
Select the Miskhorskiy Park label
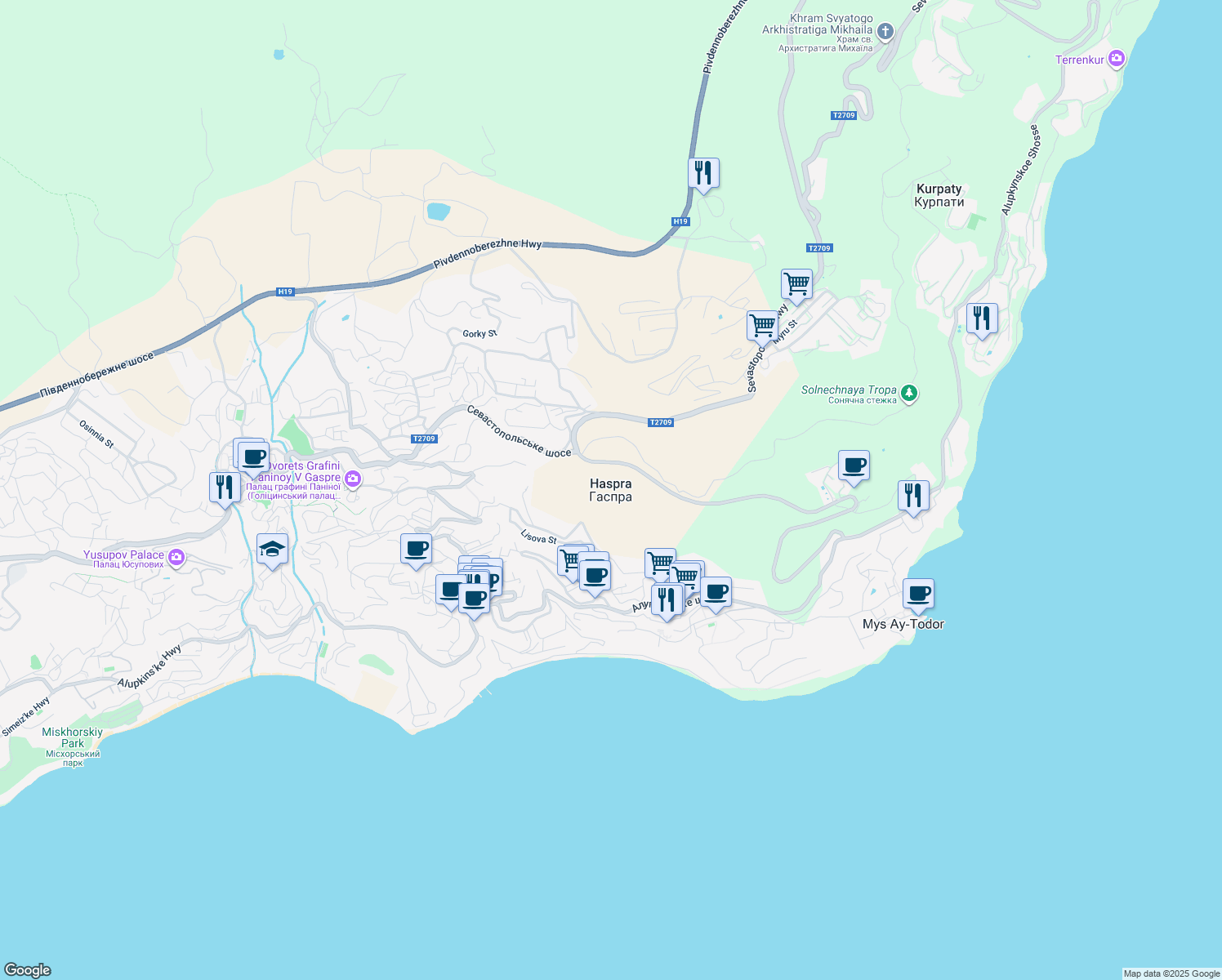pos(72,737)
